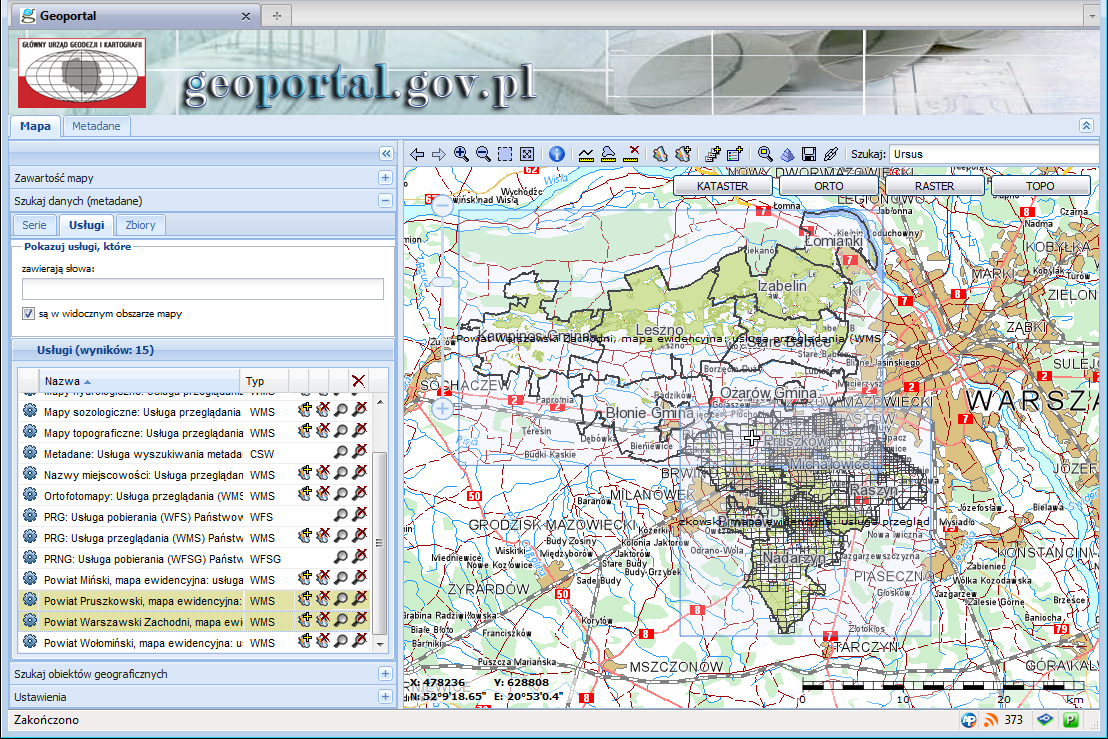Click the green P status bar icon
Viewport: 1108px width, 739px height.
[1071, 720]
